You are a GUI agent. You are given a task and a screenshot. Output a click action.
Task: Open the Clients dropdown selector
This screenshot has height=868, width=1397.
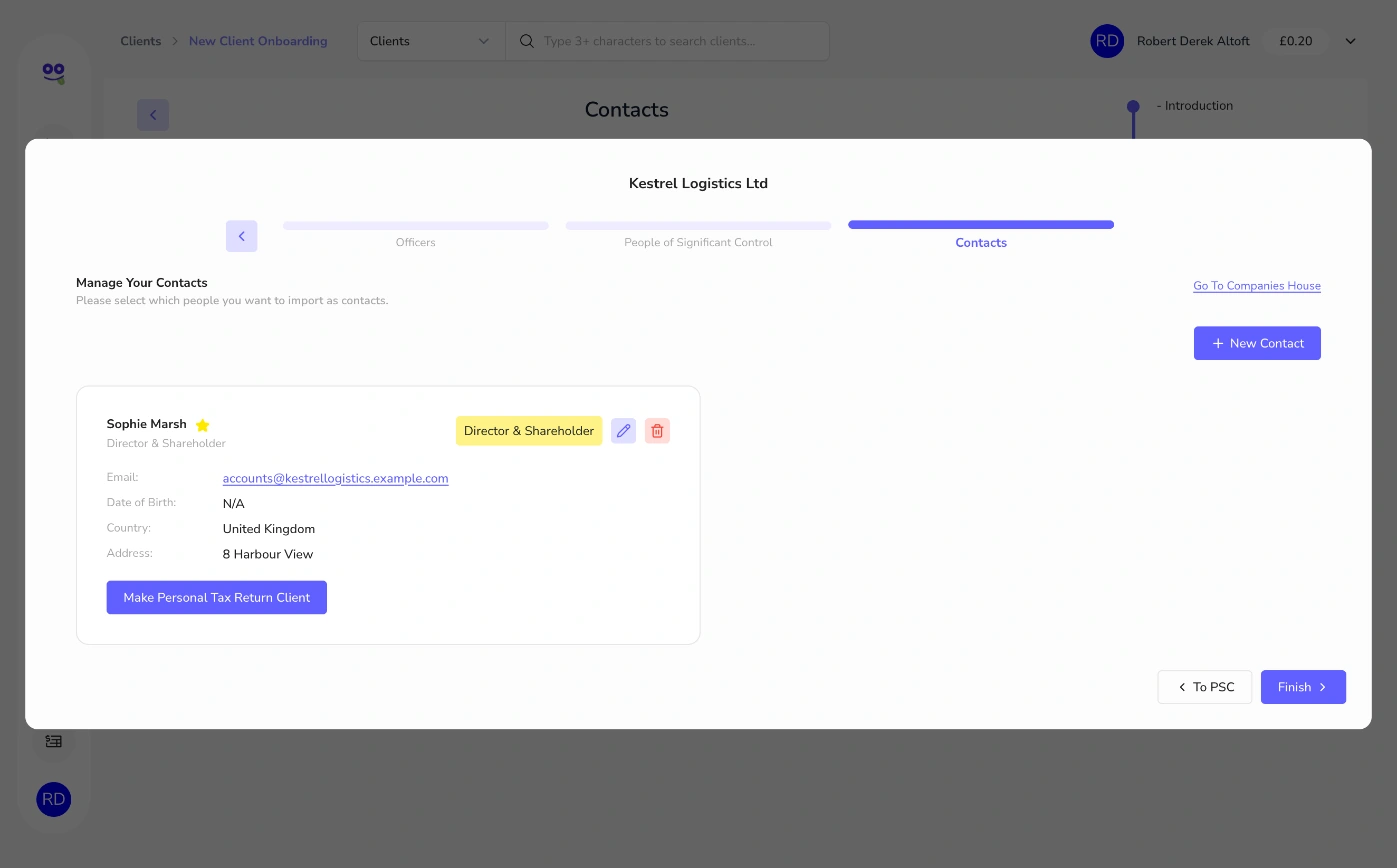[x=431, y=41]
